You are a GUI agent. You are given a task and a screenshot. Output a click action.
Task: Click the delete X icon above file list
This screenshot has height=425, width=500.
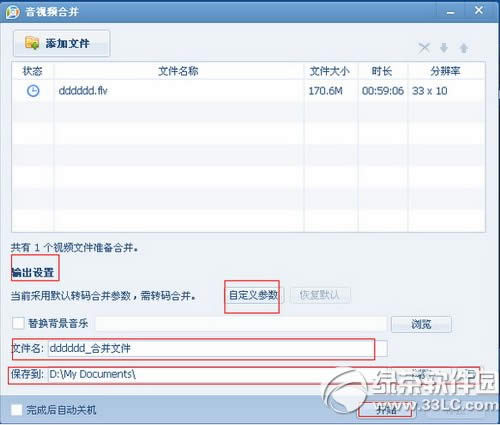point(424,48)
